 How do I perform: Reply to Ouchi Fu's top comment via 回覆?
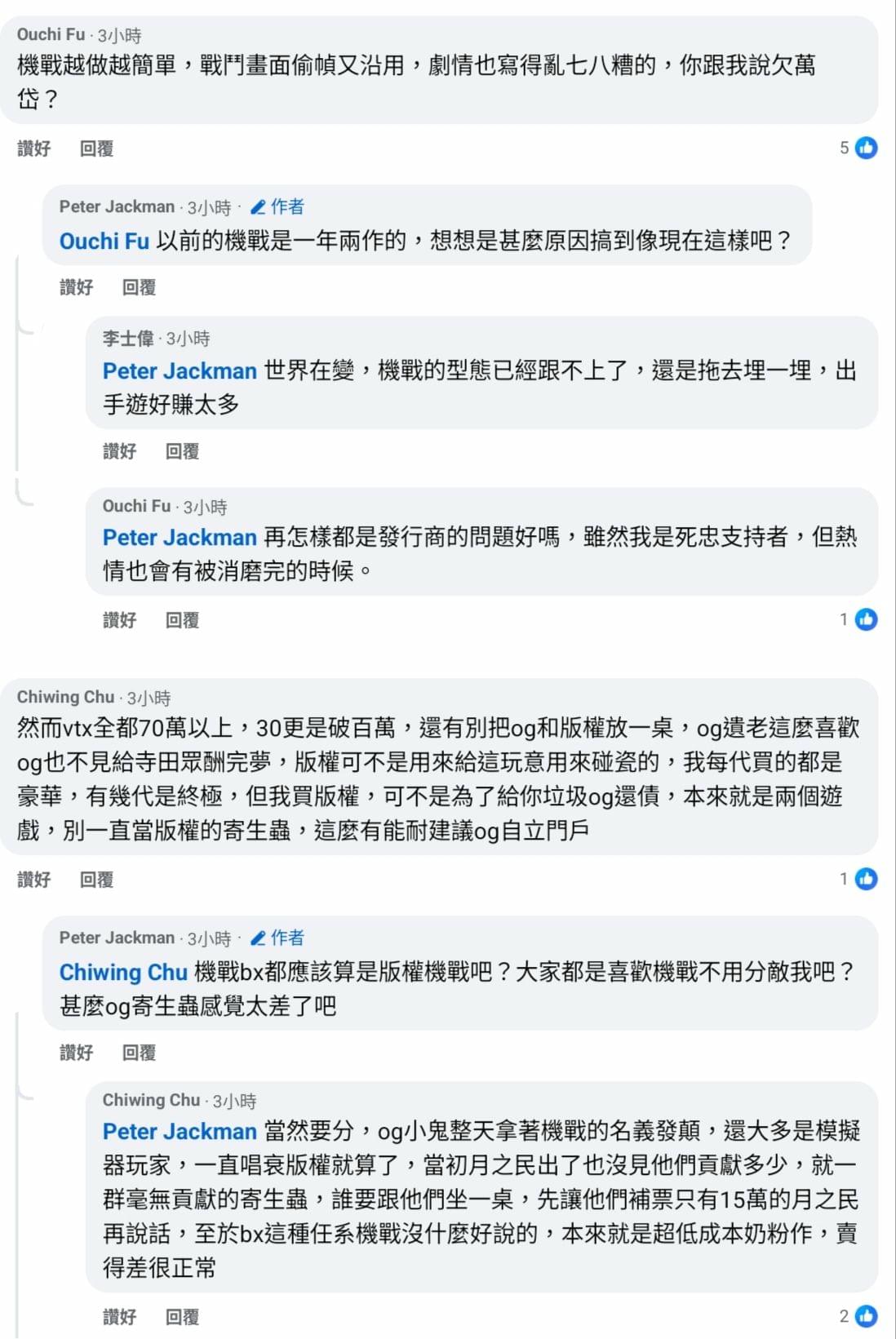pyautogui.click(x=96, y=149)
